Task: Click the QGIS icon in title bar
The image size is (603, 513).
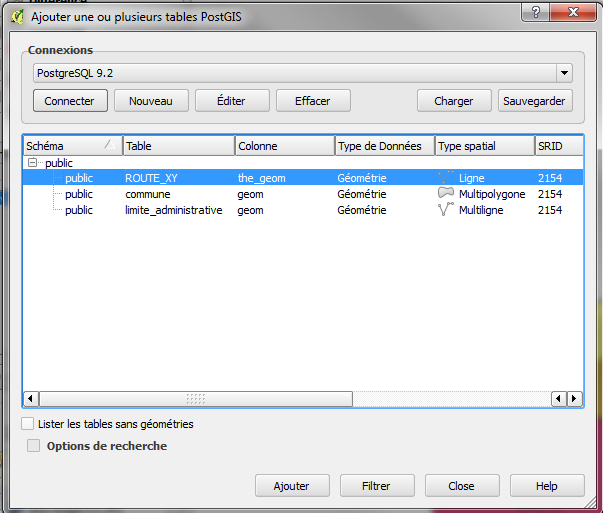Action: [x=16, y=16]
